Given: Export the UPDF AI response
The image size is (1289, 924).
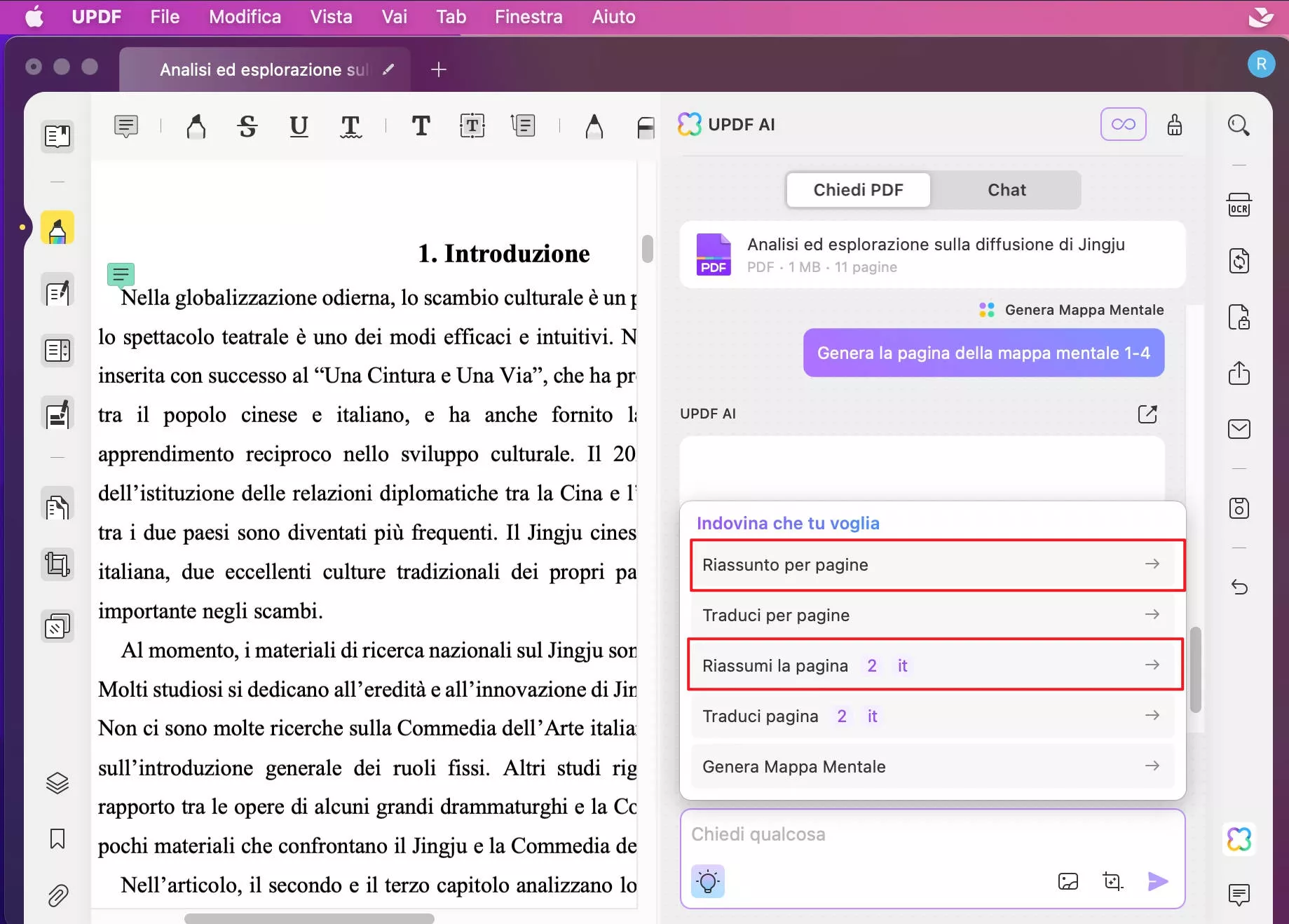Looking at the screenshot, I should 1147,414.
